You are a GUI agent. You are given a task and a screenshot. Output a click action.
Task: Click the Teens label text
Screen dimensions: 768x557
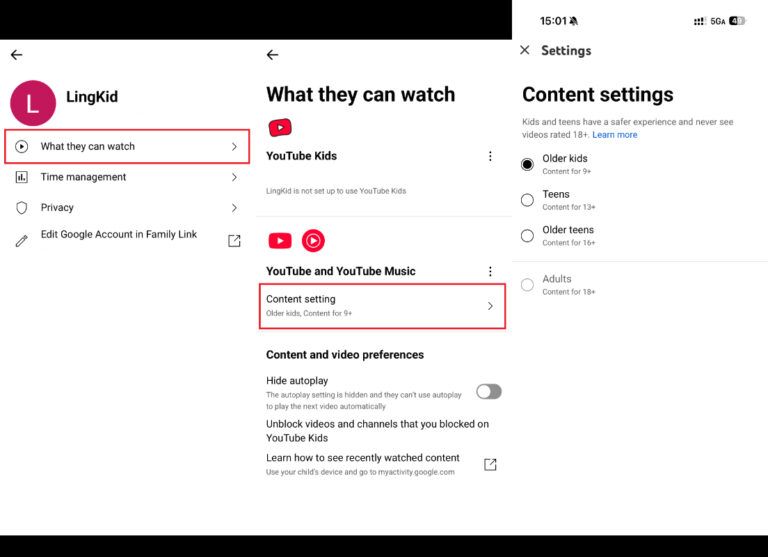[556, 194]
